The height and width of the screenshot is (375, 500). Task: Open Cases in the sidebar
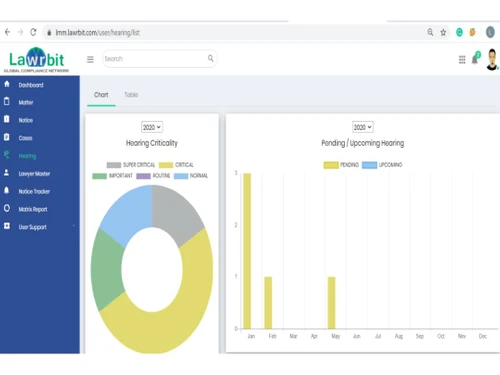click(25, 138)
